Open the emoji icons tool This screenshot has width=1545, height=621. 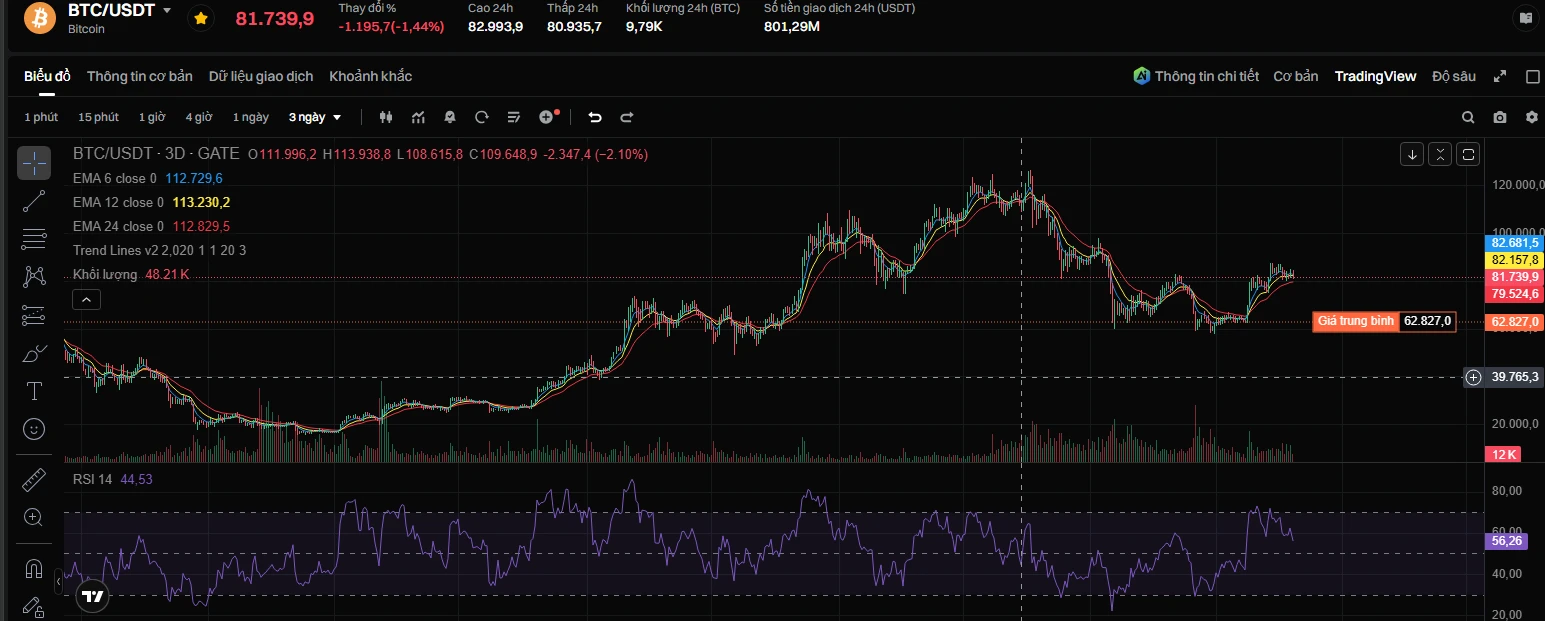[x=34, y=429]
